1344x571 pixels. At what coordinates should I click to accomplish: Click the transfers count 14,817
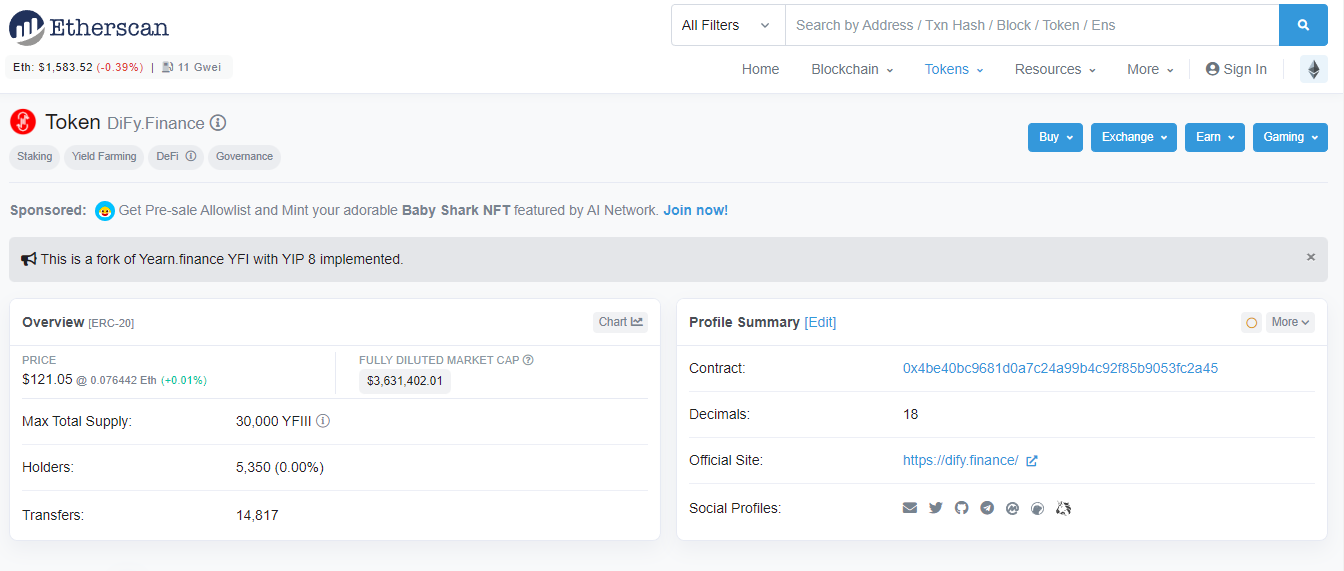click(257, 516)
